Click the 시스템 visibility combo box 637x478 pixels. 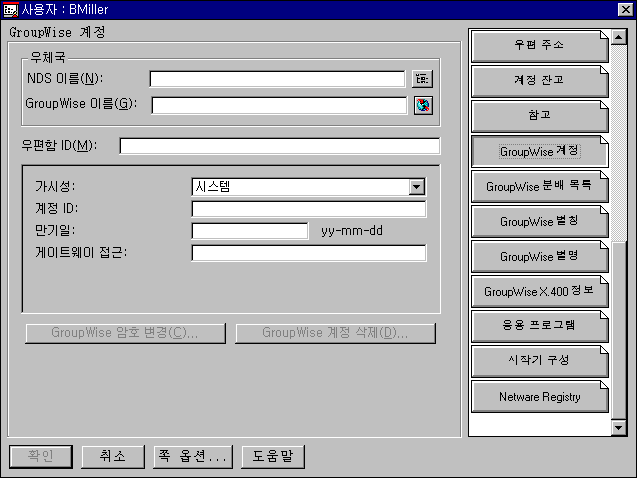(x=308, y=187)
